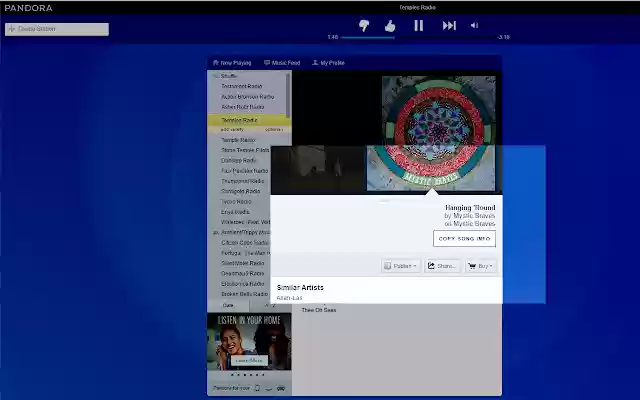Click the Pandora logo

pos(28,8)
